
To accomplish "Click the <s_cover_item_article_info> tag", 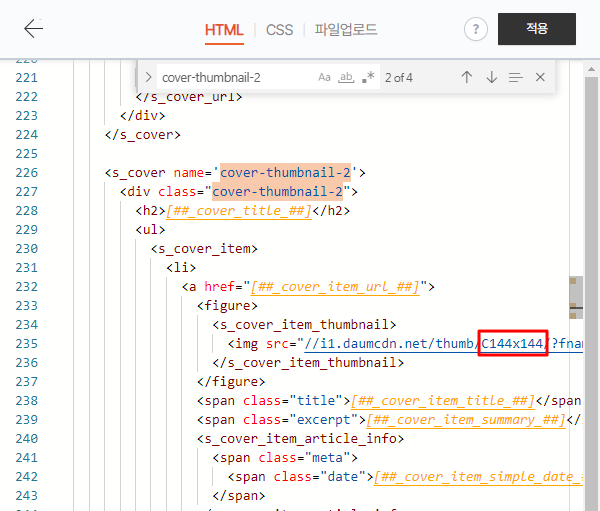I will click(300, 439).
